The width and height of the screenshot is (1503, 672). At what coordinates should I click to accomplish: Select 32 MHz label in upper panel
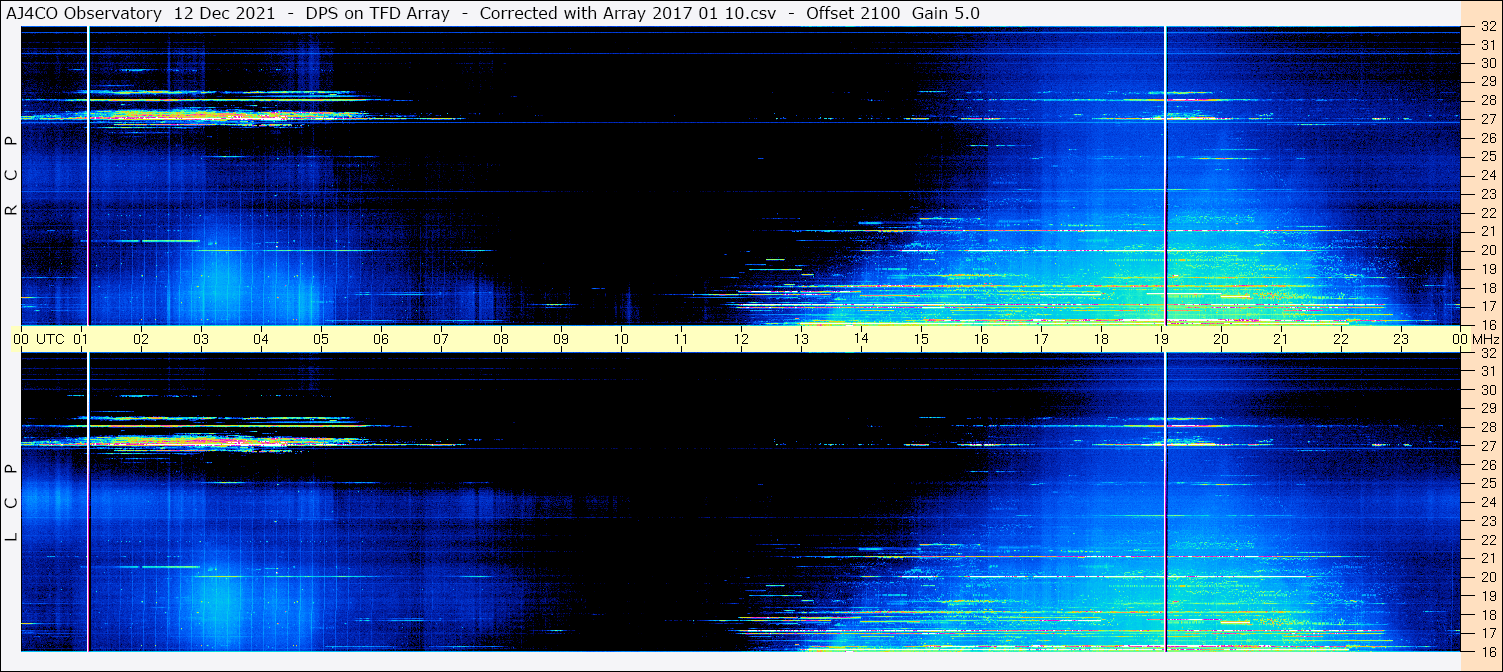pos(1487,28)
